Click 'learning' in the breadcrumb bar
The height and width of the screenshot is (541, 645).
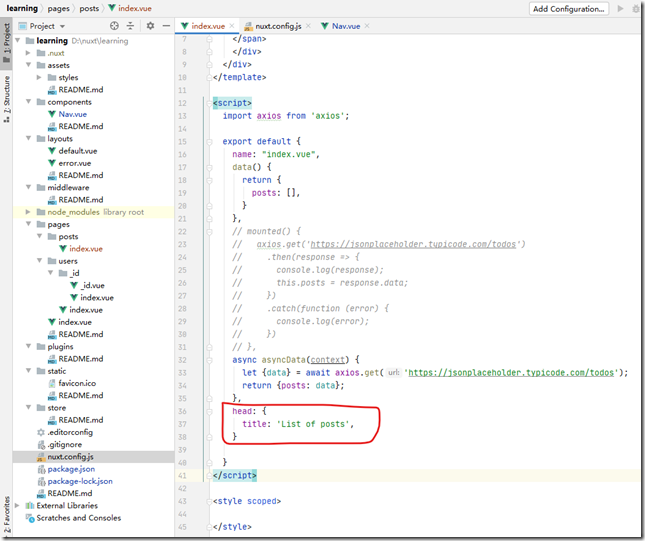point(22,8)
